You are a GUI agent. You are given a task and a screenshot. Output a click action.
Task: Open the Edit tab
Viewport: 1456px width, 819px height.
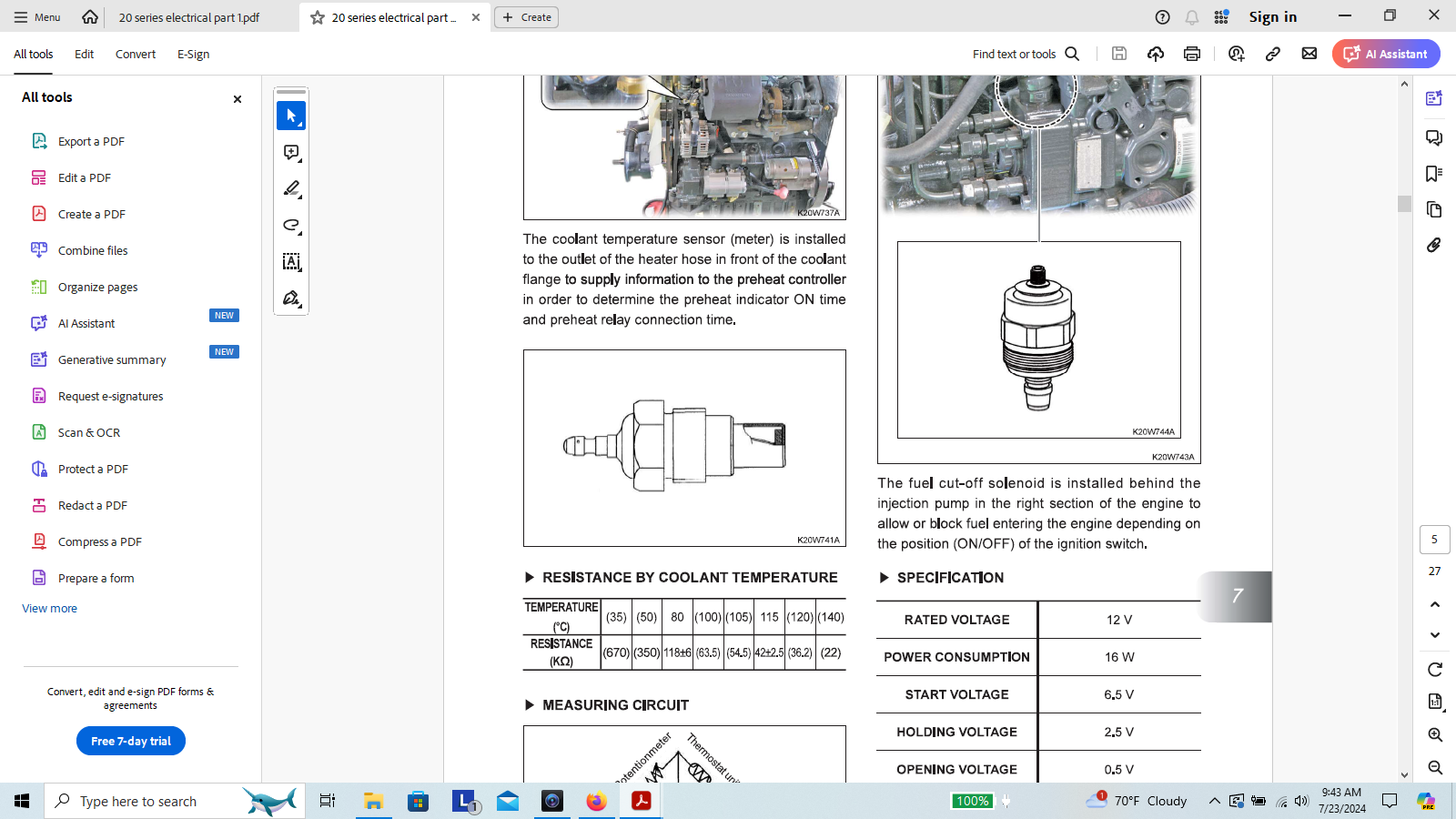[84, 54]
